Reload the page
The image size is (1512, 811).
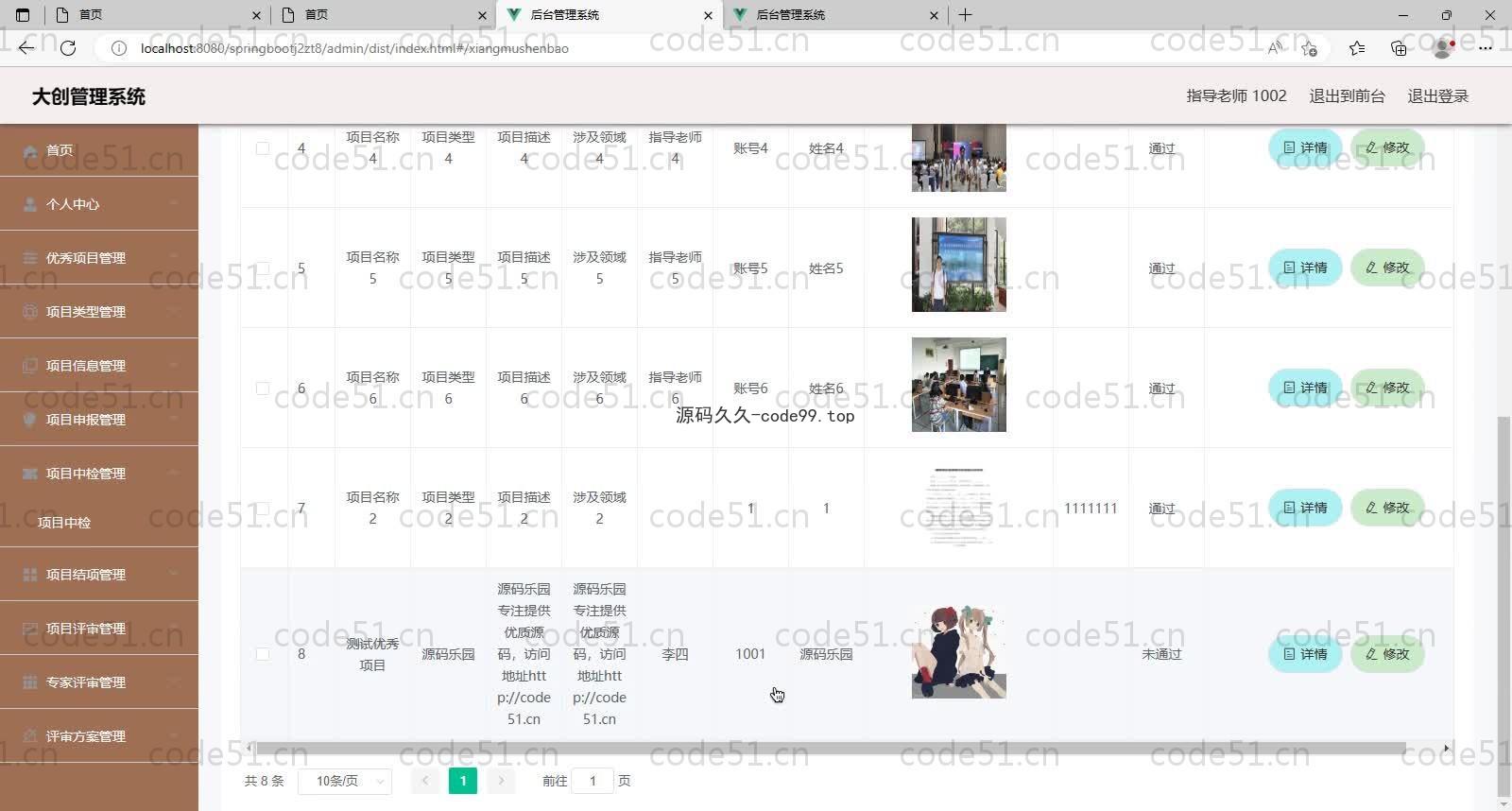[68, 48]
